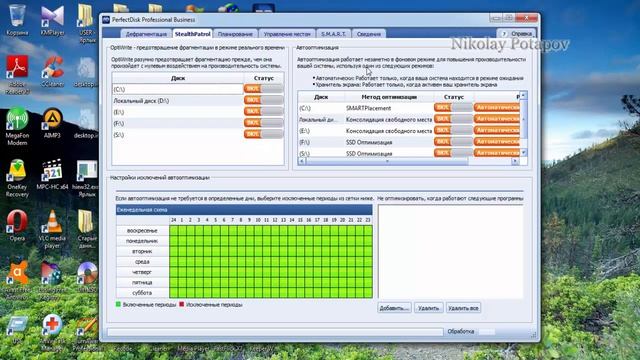Toggle auto-optimization status switch for (S:\)
640x360 pixels.
tap(453, 153)
